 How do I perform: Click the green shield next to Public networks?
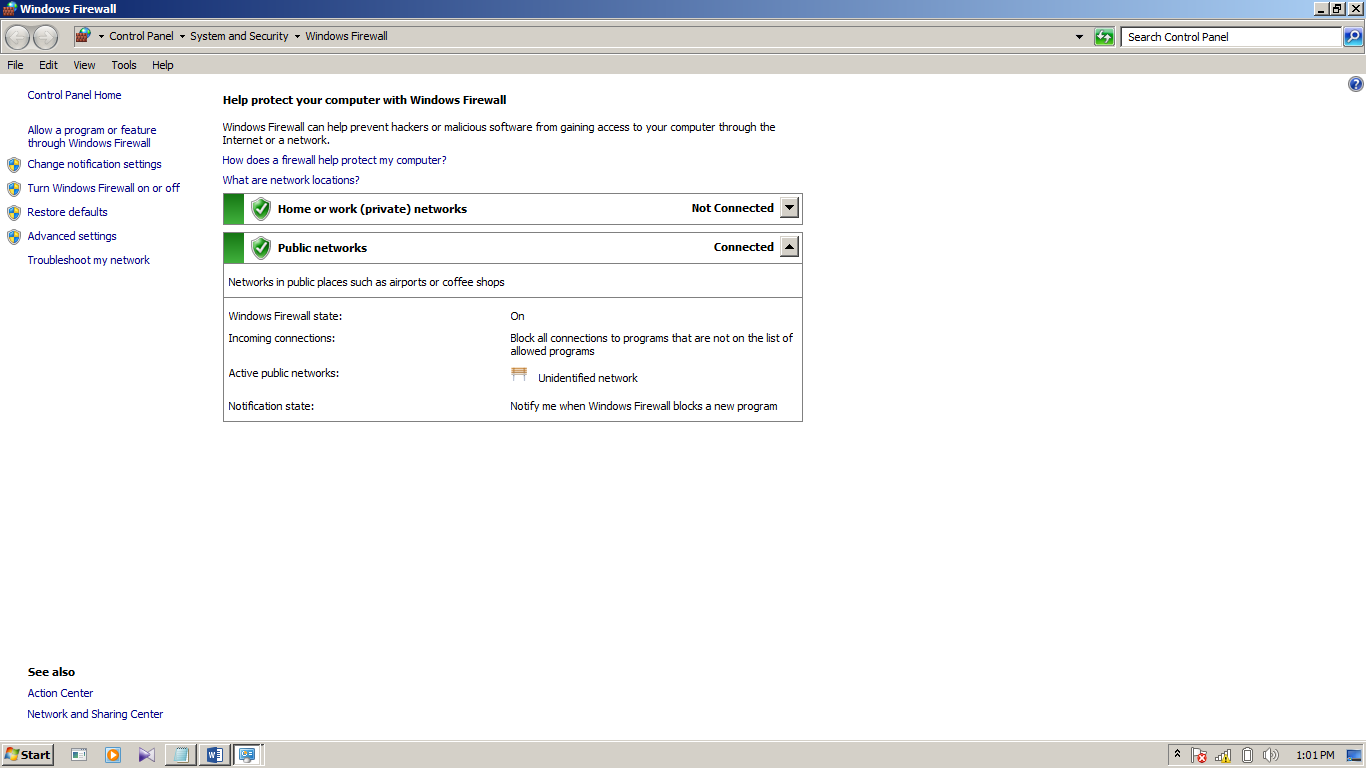[261, 248]
